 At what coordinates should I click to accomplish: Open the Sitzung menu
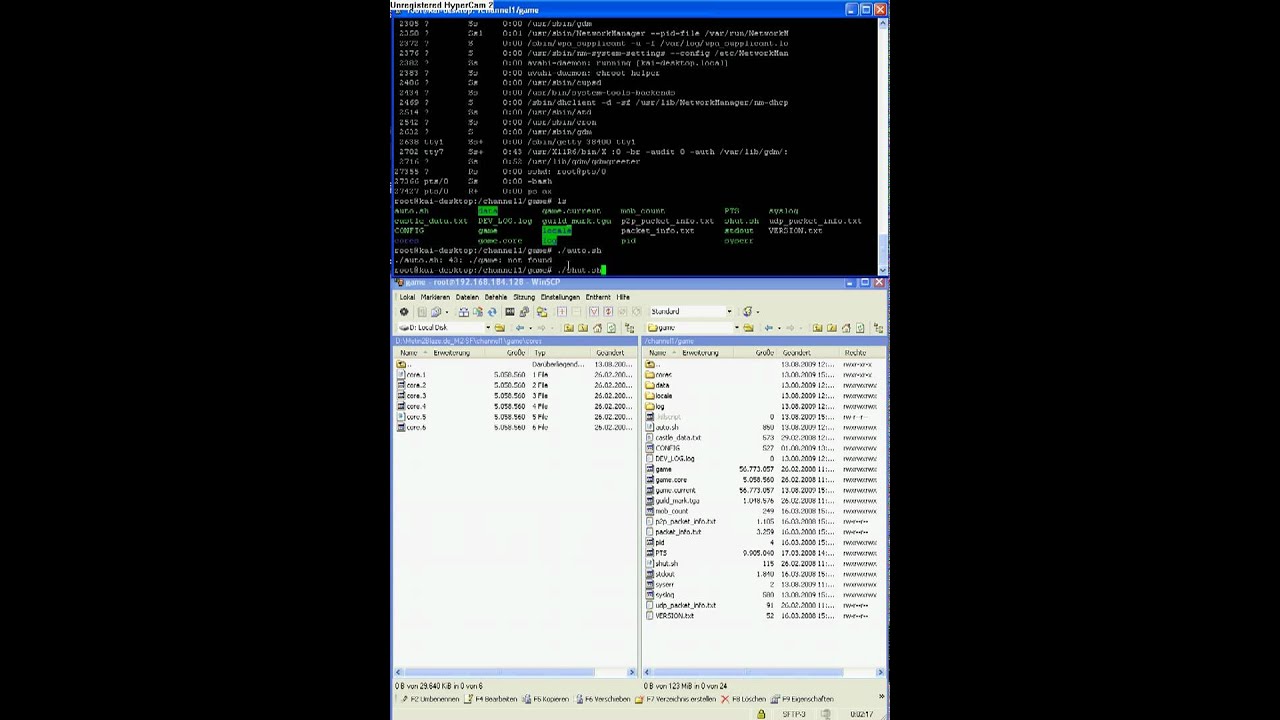coord(524,297)
